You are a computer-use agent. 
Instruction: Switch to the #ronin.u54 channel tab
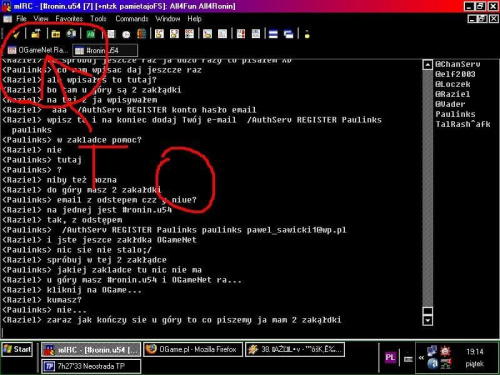(105, 50)
